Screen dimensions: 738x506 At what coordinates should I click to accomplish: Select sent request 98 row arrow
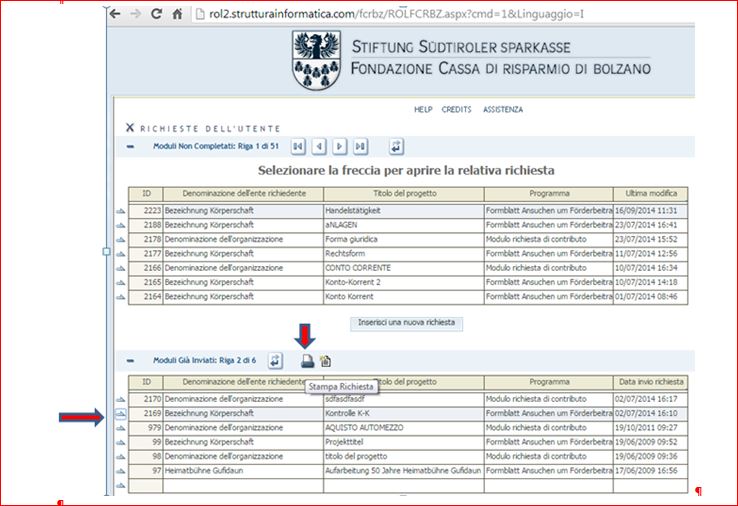(x=121, y=457)
